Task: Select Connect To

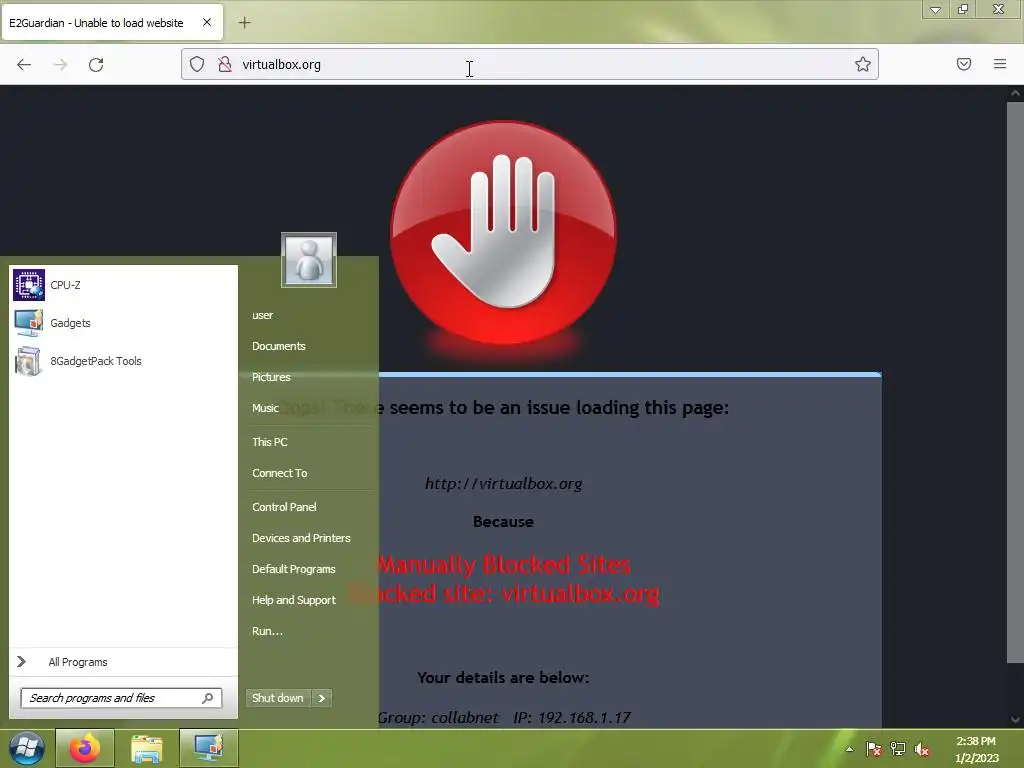Action: pyautogui.click(x=280, y=473)
